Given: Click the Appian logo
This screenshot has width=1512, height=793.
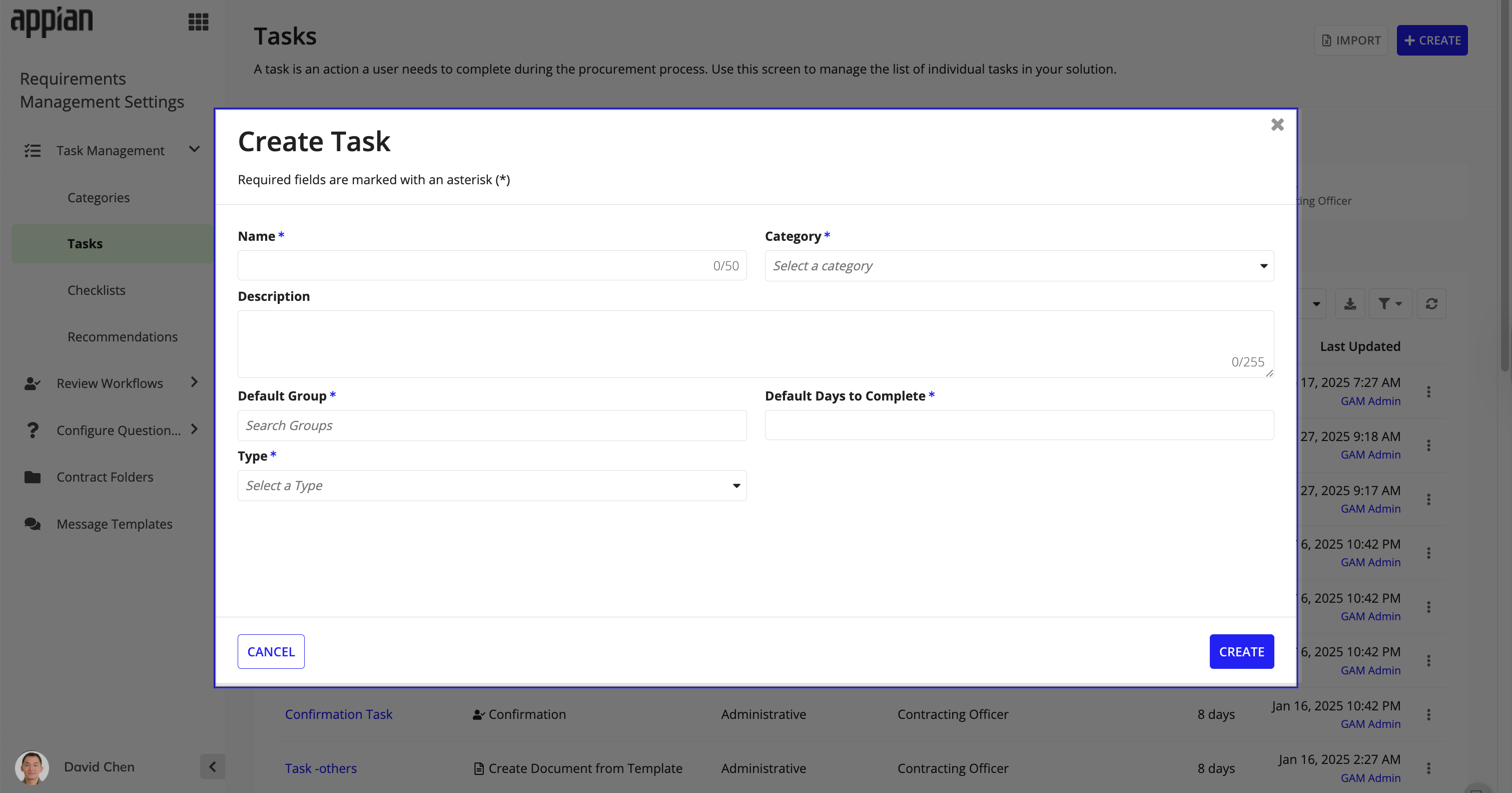Looking at the screenshot, I should [x=52, y=23].
